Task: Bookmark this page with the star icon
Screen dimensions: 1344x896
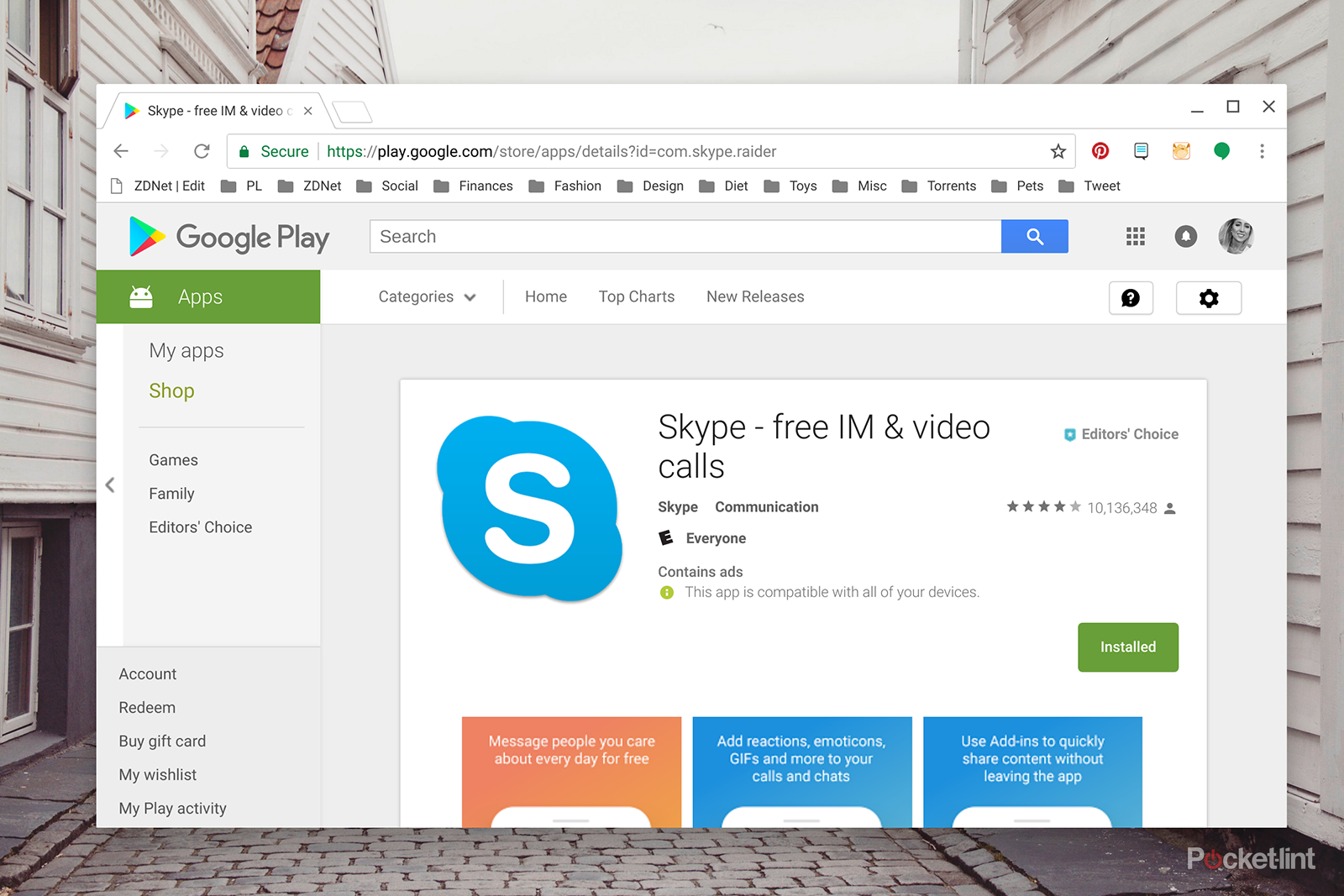Action: pyautogui.click(x=1058, y=151)
